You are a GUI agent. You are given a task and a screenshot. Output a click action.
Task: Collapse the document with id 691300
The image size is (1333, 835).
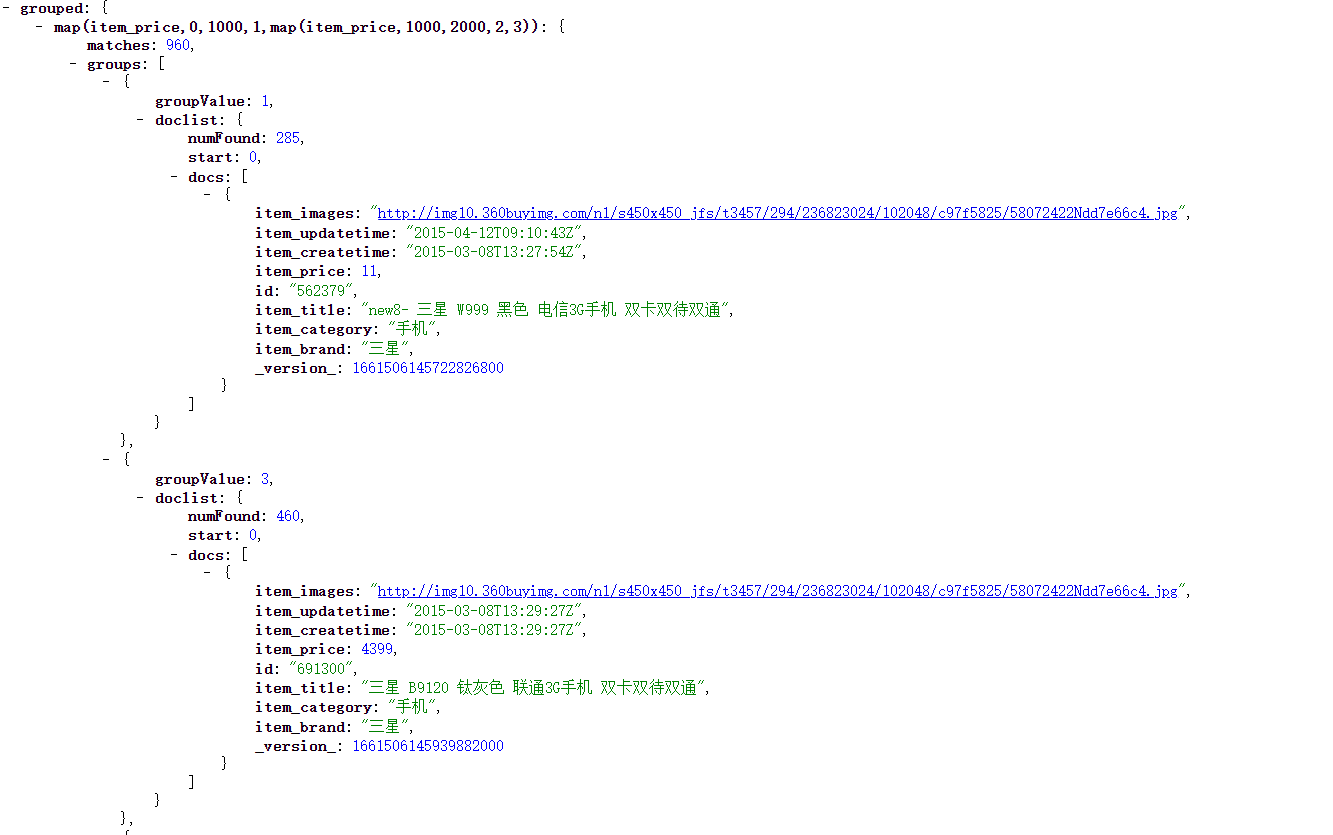pyautogui.click(x=209, y=573)
